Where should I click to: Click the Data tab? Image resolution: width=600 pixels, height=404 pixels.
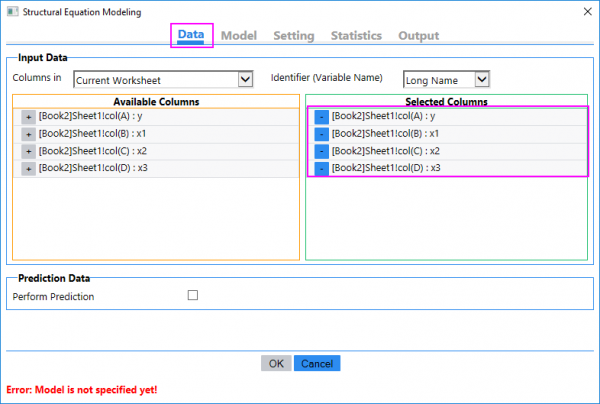(x=191, y=36)
